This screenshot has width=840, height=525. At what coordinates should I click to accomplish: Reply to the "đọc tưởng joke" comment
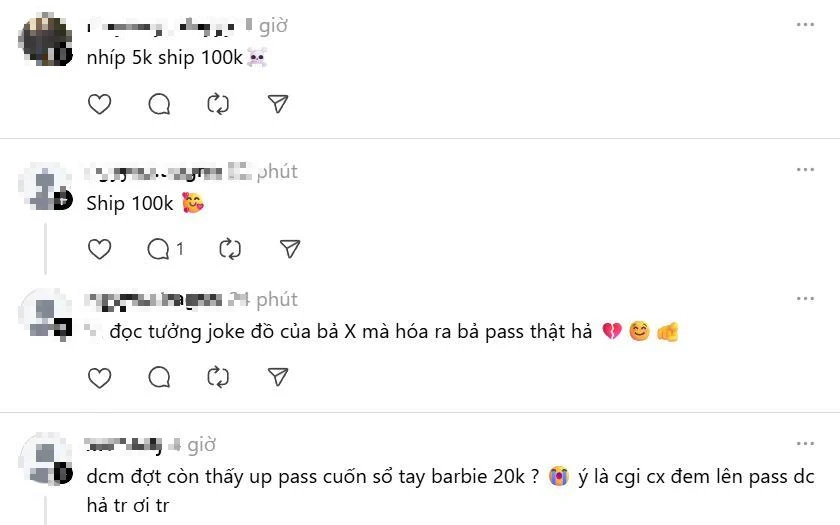point(159,378)
